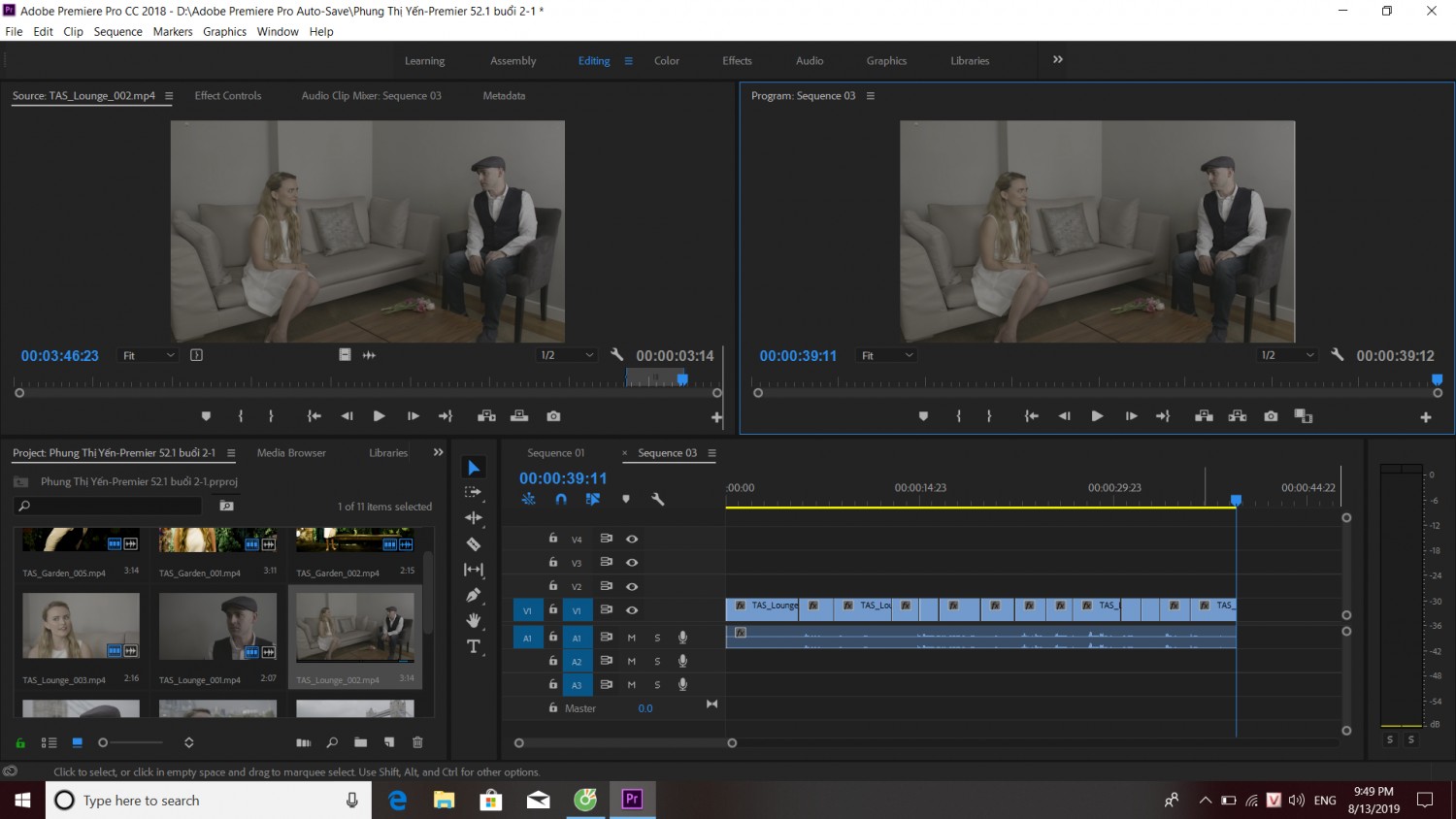Viewport: 1456px width, 819px height.
Task: Open Program monitor 1/2 resolution dropdown
Action: [1287, 355]
